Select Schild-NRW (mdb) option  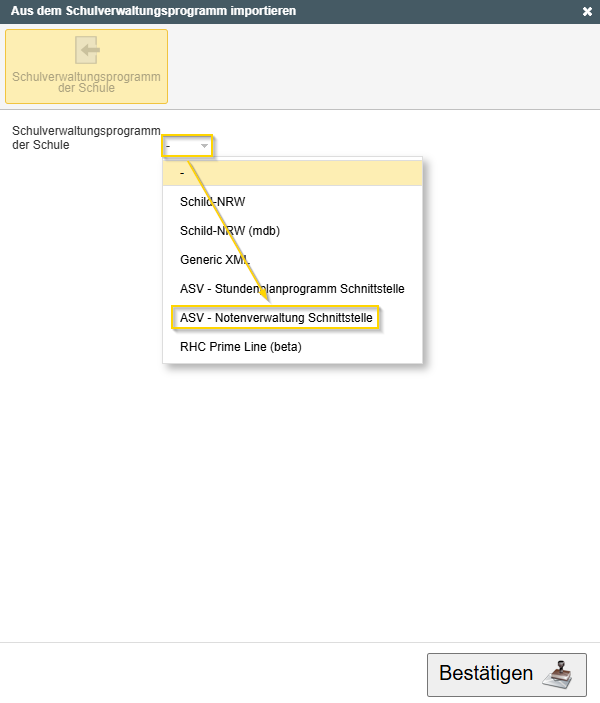pyautogui.click(x=229, y=230)
